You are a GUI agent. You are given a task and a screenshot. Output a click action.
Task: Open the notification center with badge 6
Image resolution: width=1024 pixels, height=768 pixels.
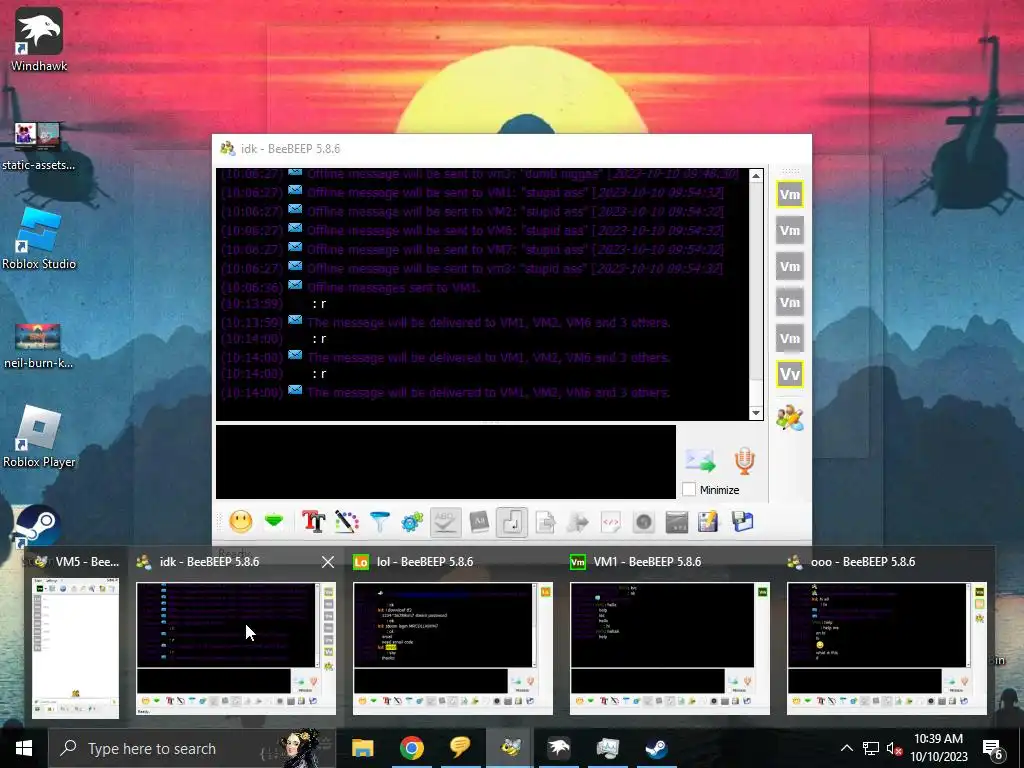coord(993,748)
